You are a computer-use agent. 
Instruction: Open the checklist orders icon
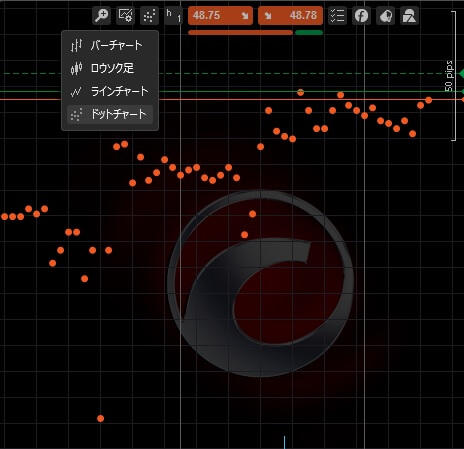coord(337,15)
